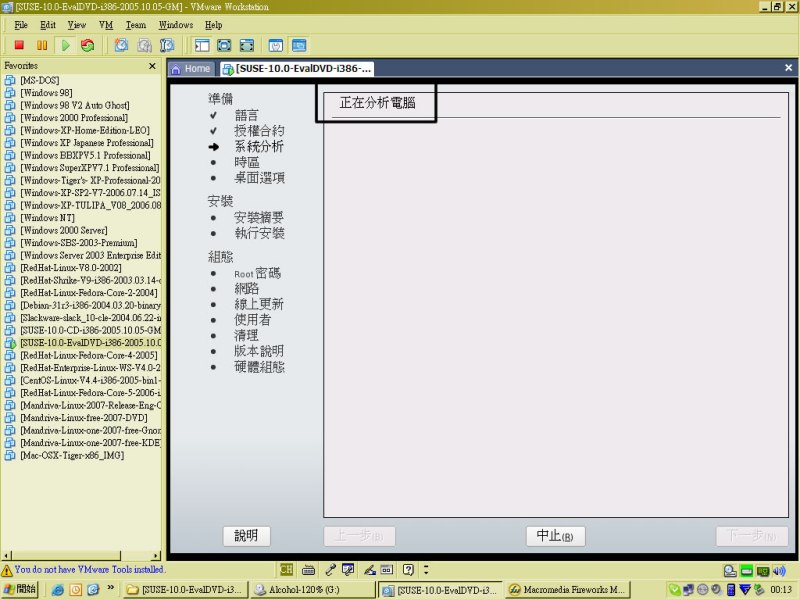Click the Windows 開始 Start button
The image size is (800, 600).
tap(20, 589)
